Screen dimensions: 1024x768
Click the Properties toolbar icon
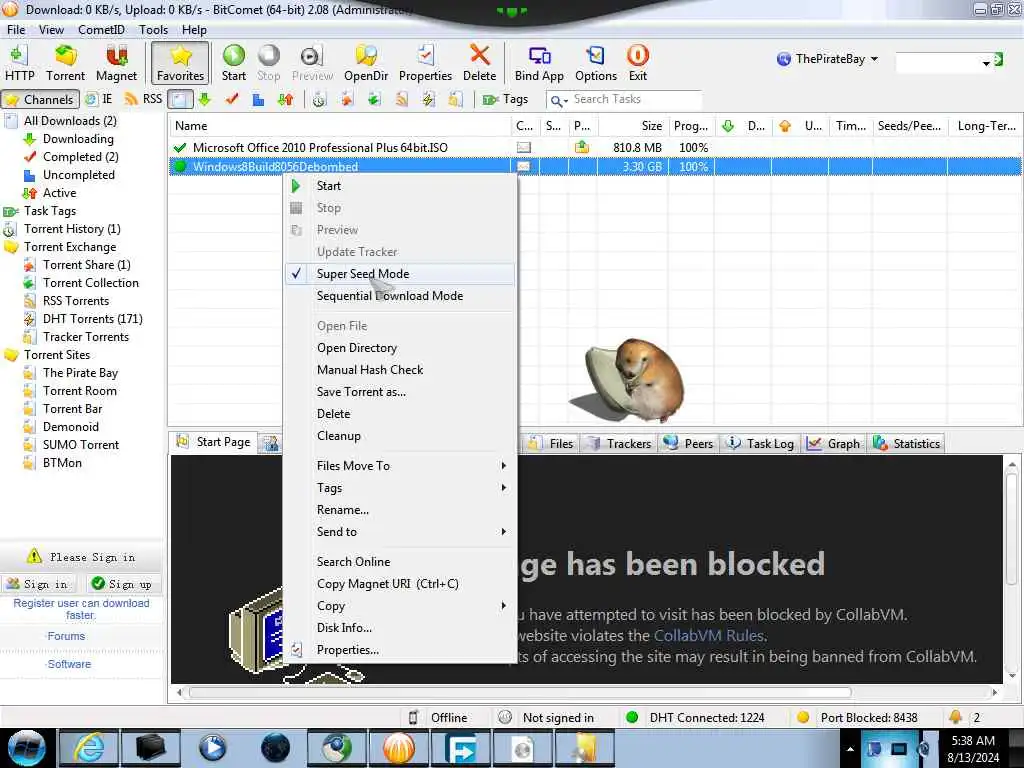[x=425, y=63]
